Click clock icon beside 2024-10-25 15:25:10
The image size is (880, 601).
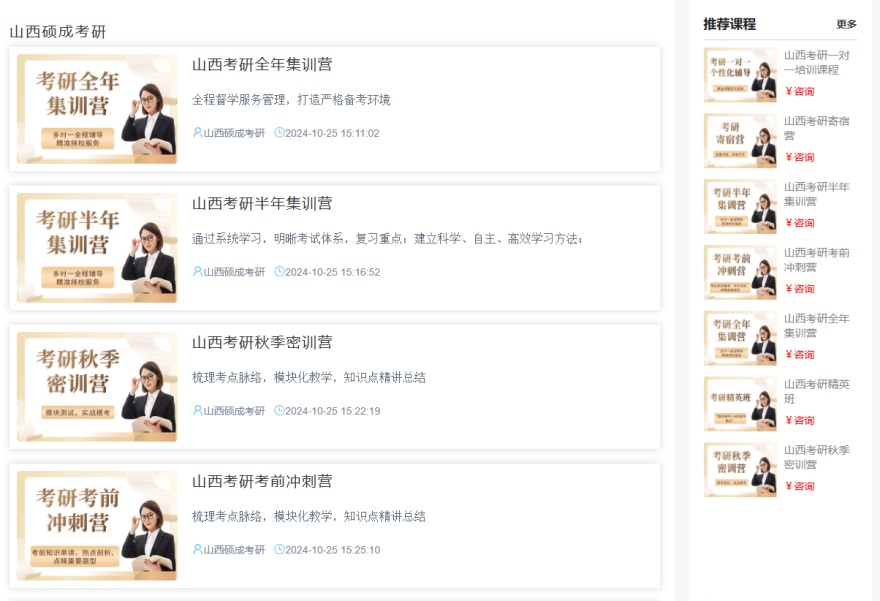(279, 550)
